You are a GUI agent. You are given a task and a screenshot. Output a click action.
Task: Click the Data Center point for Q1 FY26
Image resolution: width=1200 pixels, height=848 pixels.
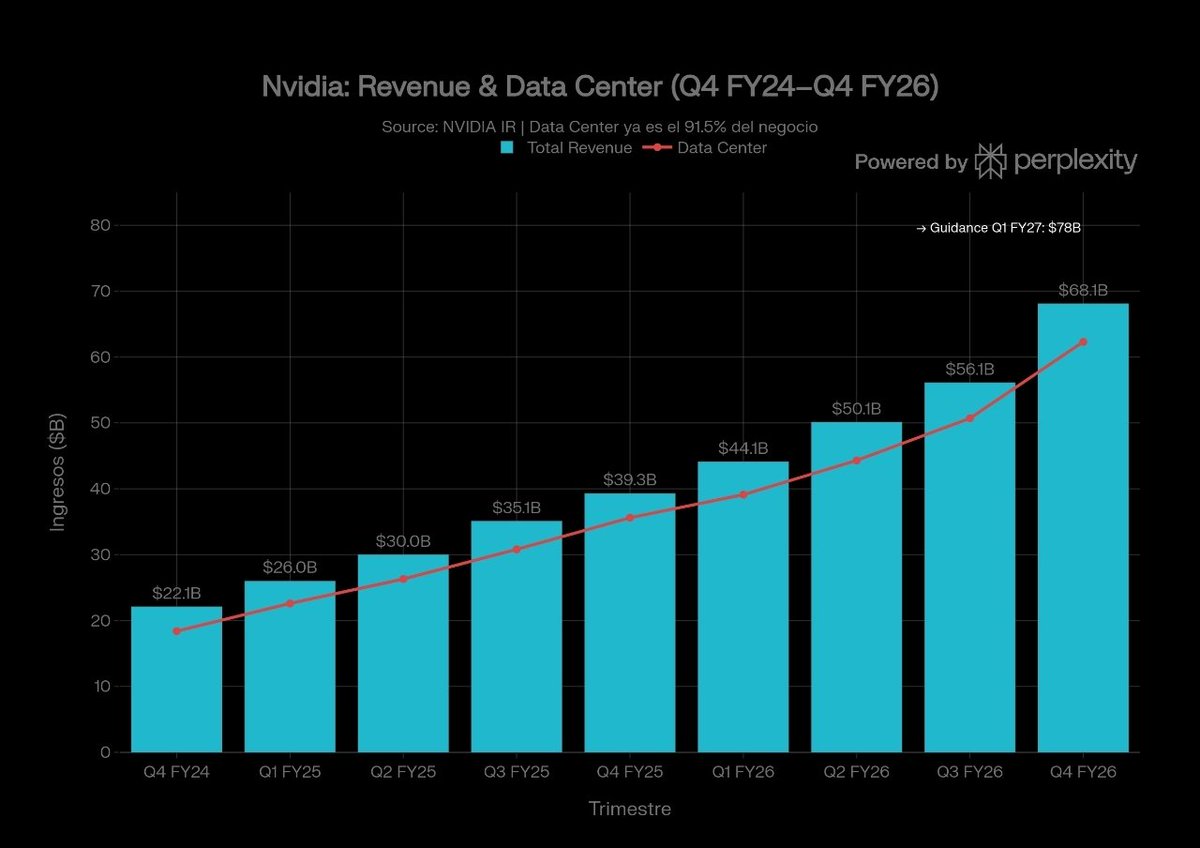[x=743, y=494]
